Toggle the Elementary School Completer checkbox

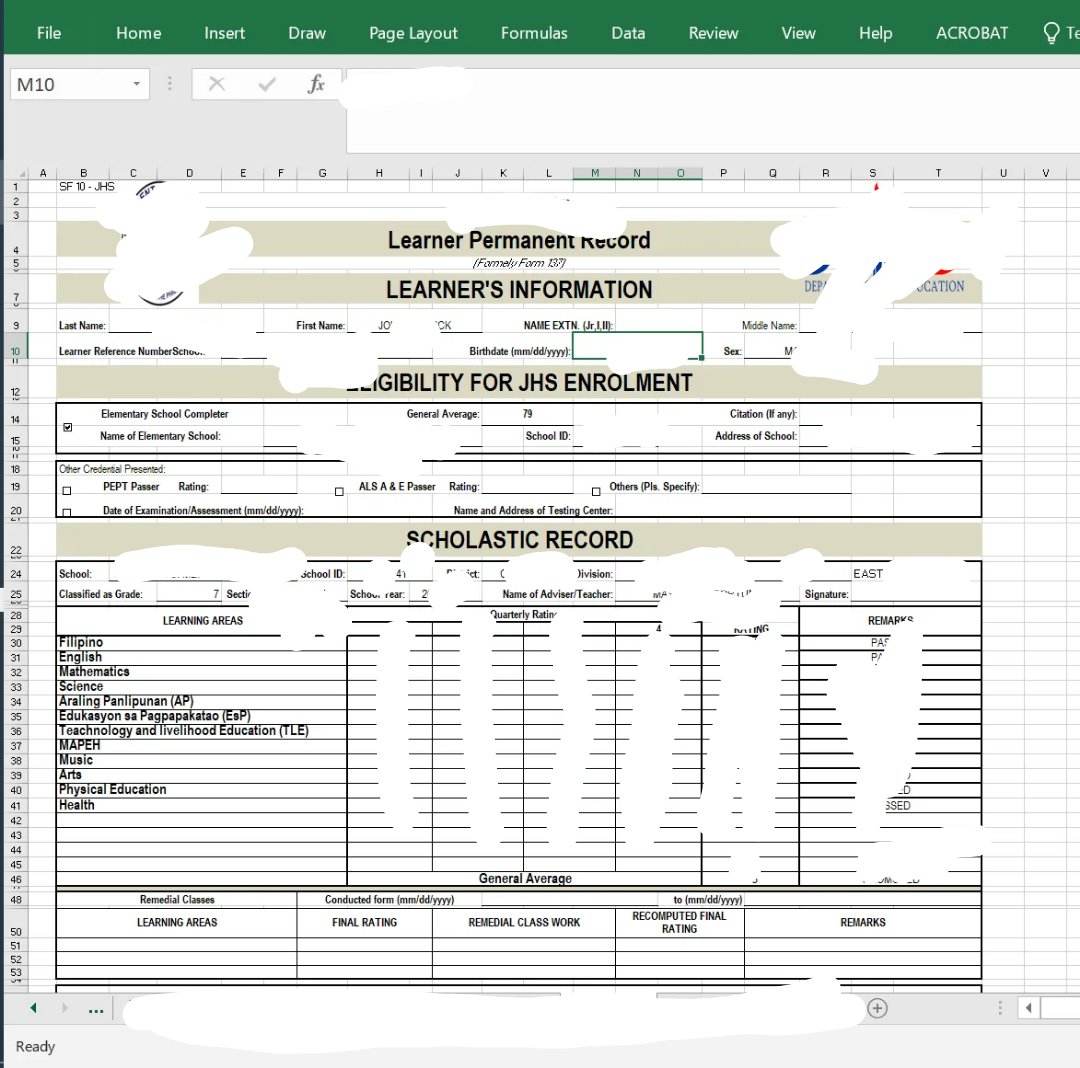(x=68, y=427)
